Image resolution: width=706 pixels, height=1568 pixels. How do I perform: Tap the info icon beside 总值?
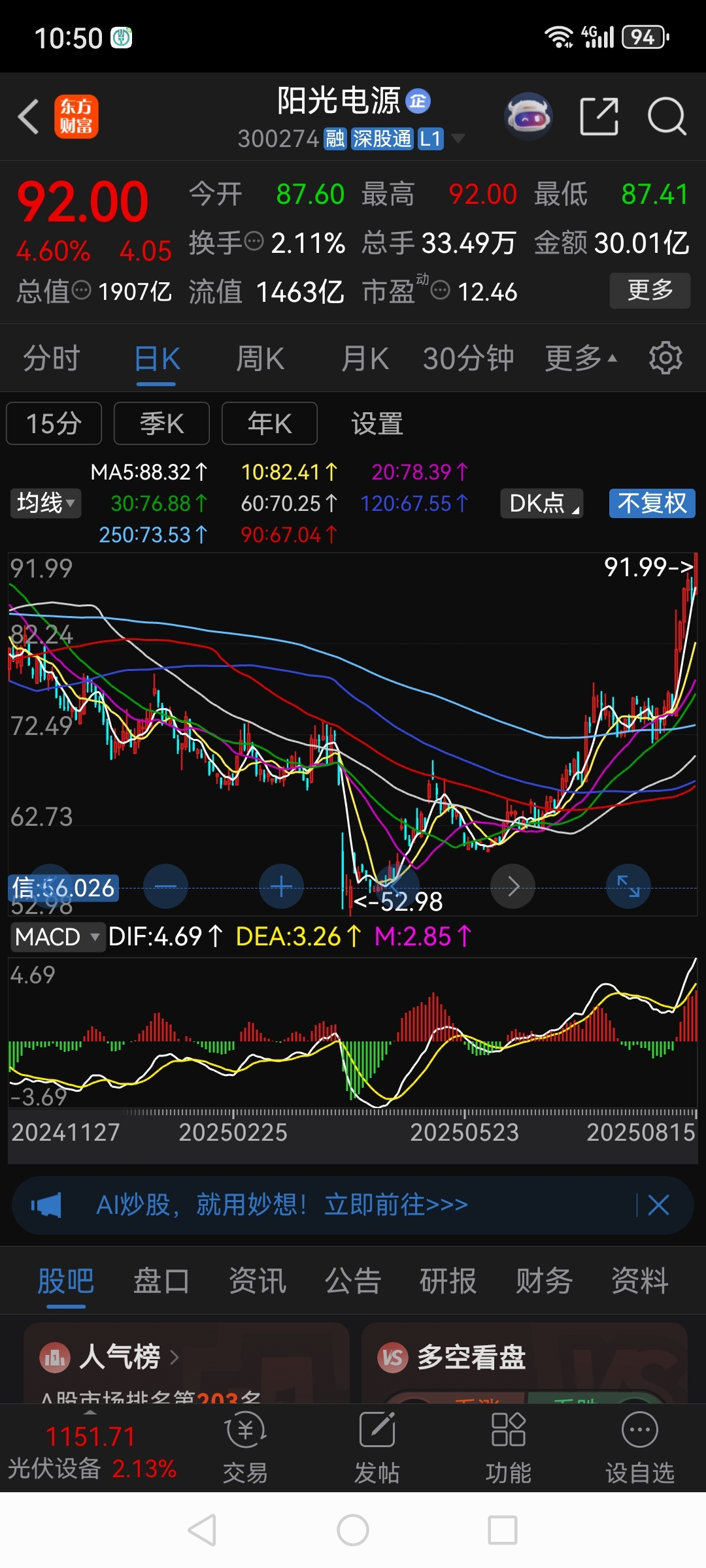point(81,290)
